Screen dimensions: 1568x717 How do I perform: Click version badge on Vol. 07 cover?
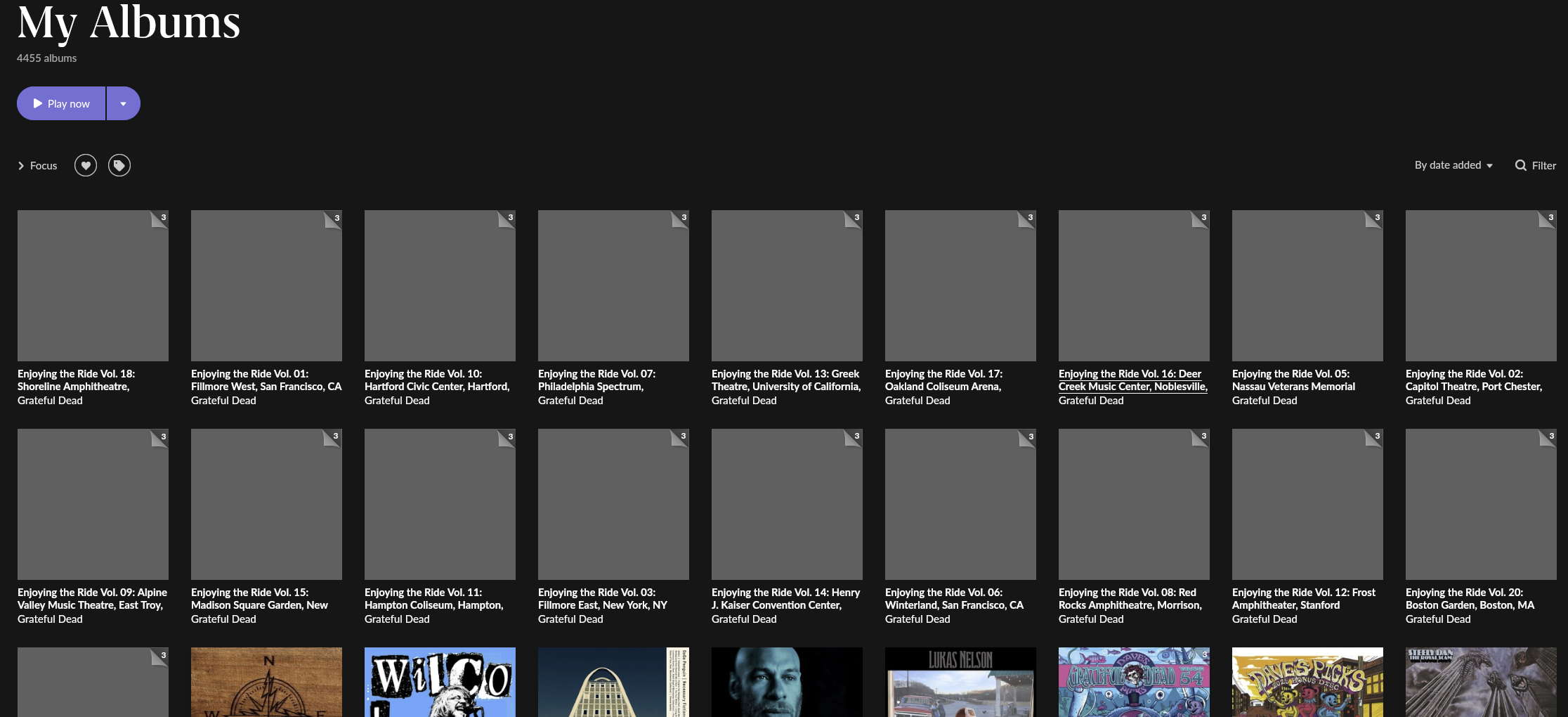pyautogui.click(x=681, y=219)
